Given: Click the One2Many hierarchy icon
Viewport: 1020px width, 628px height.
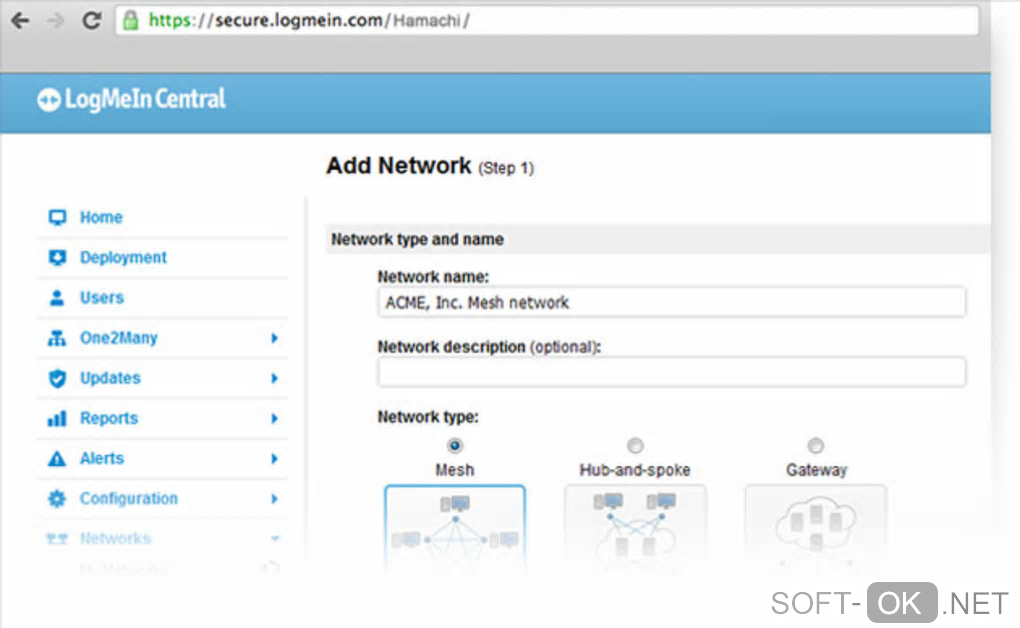Looking at the screenshot, I should 57,338.
